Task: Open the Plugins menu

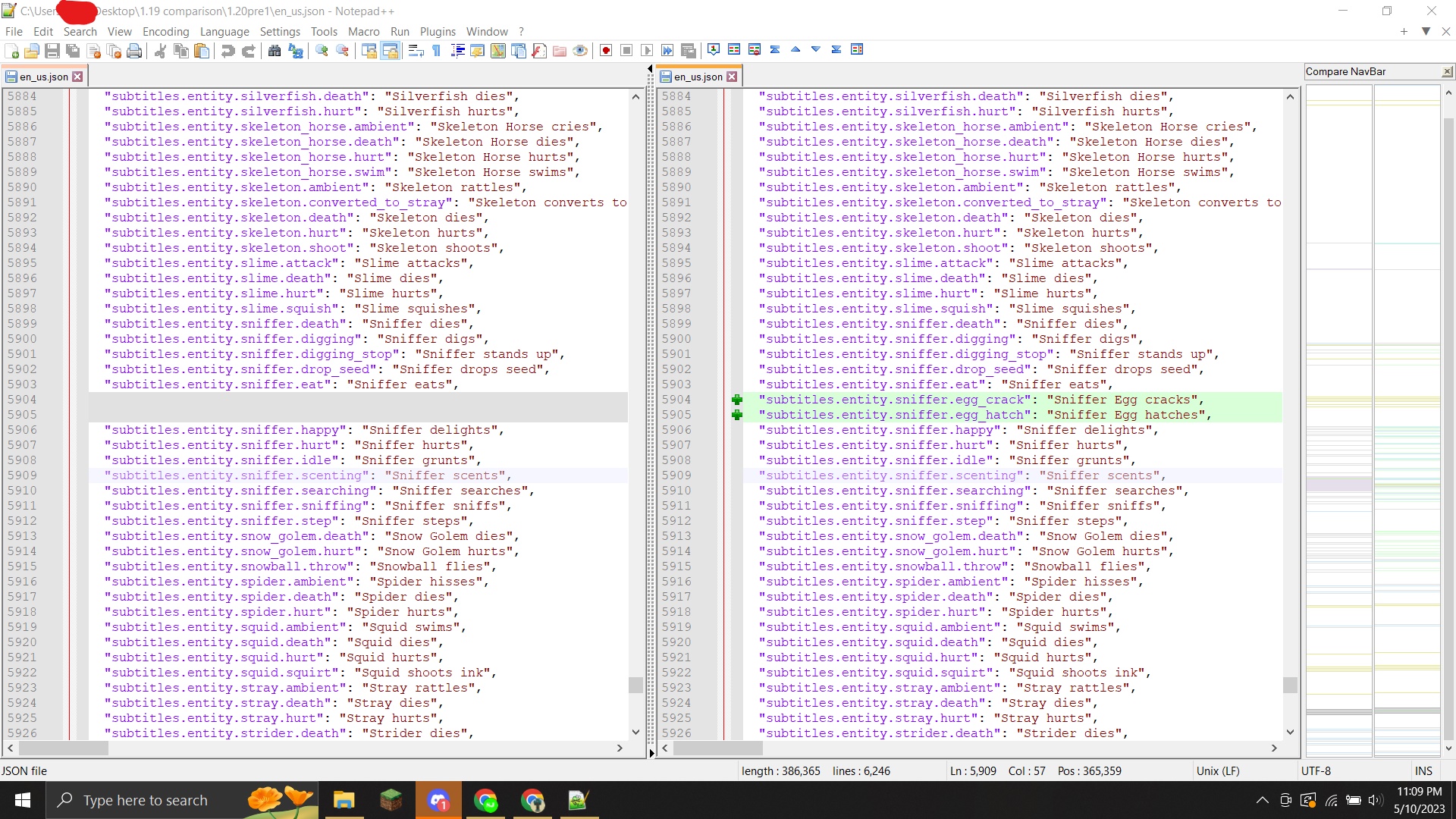Action: pos(438,31)
